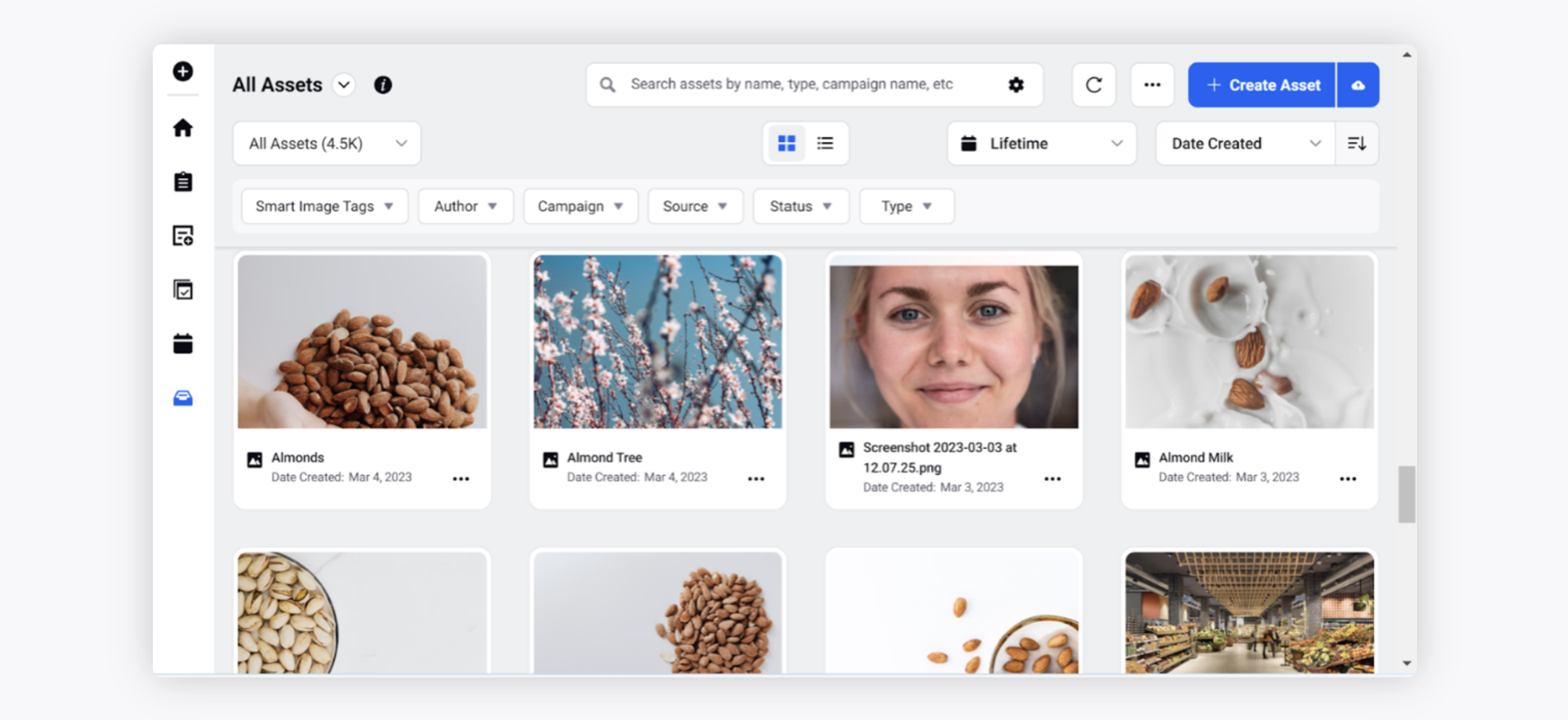Open the woman's face screenshot thumbnail

pyautogui.click(x=954, y=347)
